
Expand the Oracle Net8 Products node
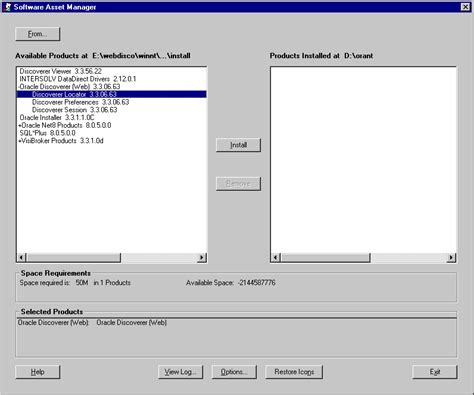coord(20,126)
